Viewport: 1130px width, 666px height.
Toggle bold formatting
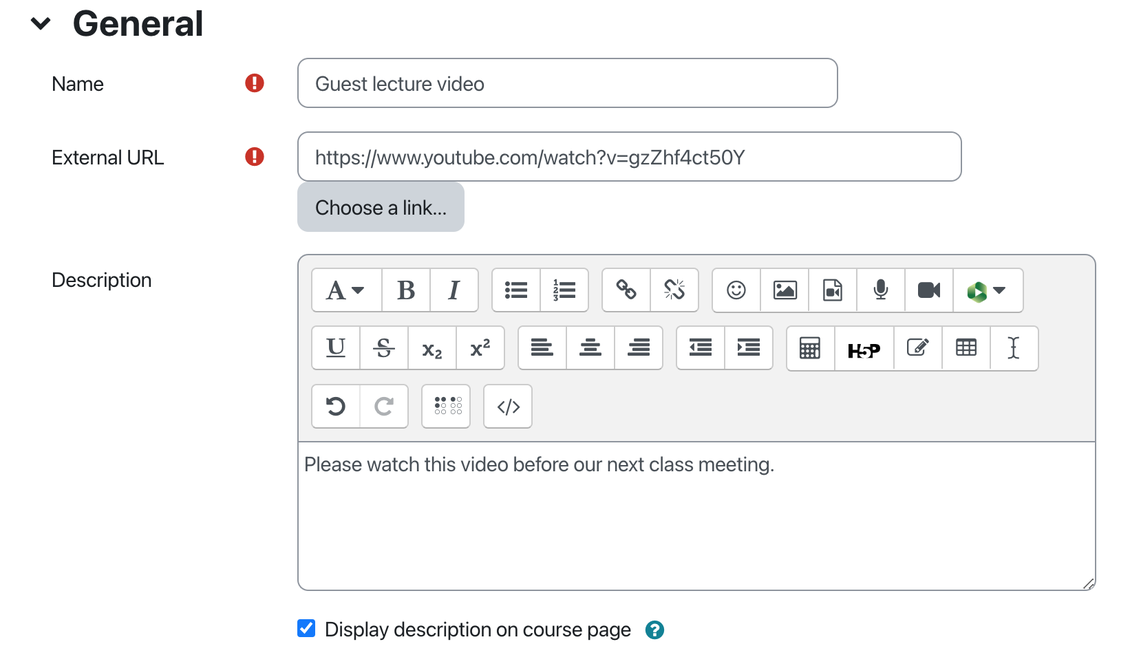406,290
